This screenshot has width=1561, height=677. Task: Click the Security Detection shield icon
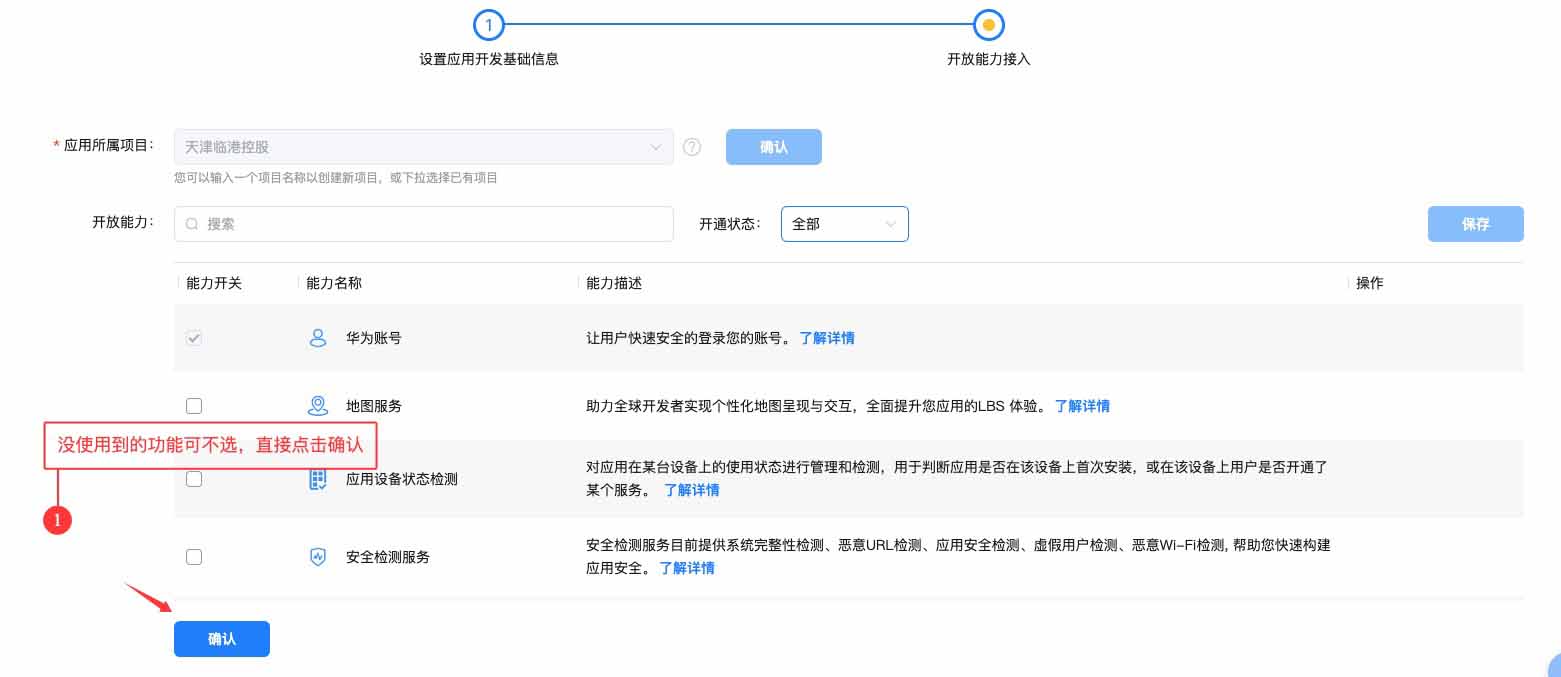coord(318,557)
